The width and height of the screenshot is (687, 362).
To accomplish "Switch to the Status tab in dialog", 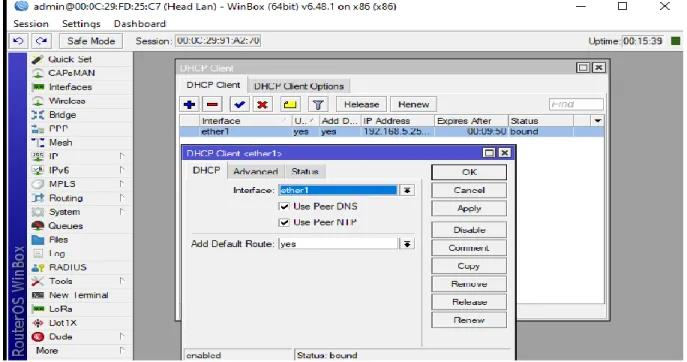I will click(x=305, y=171).
